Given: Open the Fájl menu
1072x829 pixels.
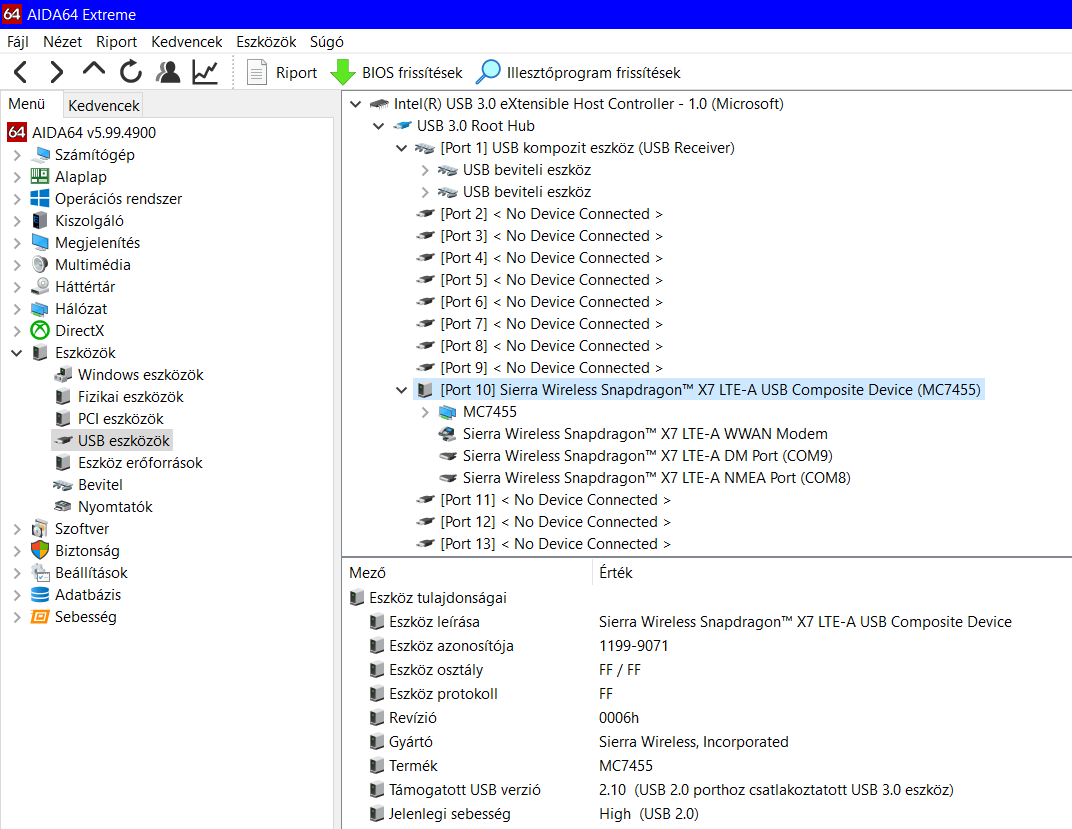Looking at the screenshot, I should point(18,42).
